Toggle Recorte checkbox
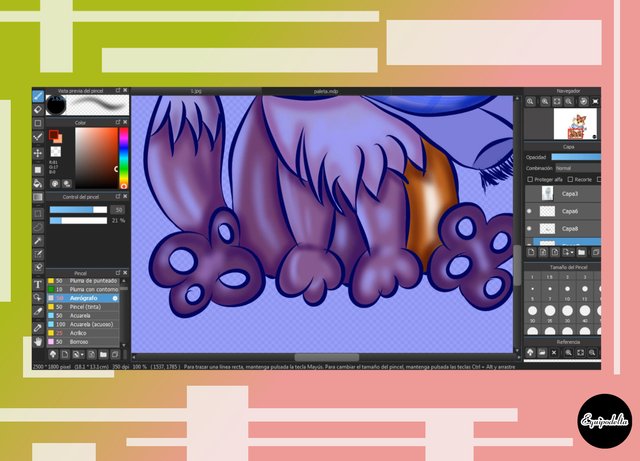Screen dimensions: 640x461 pyautogui.click(x=570, y=179)
